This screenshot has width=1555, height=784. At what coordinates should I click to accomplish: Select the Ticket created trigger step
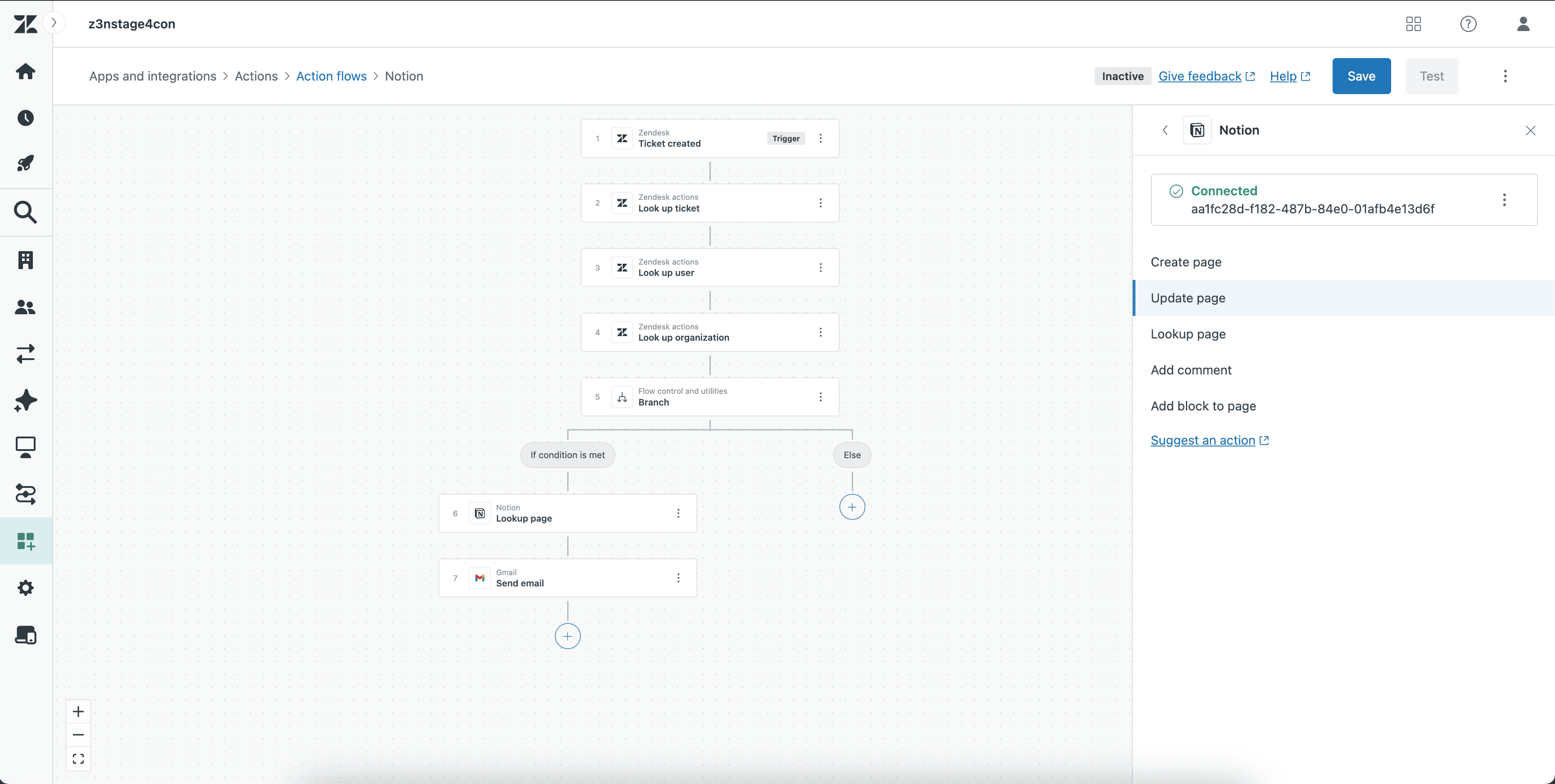[709, 138]
